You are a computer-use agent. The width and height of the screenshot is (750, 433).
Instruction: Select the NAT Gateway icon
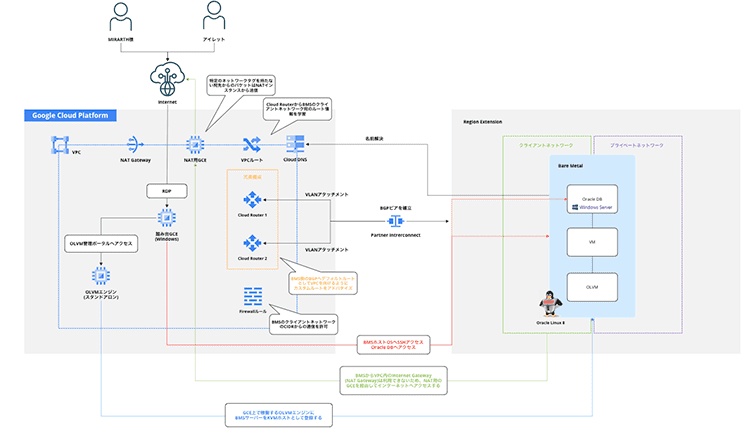(x=135, y=144)
